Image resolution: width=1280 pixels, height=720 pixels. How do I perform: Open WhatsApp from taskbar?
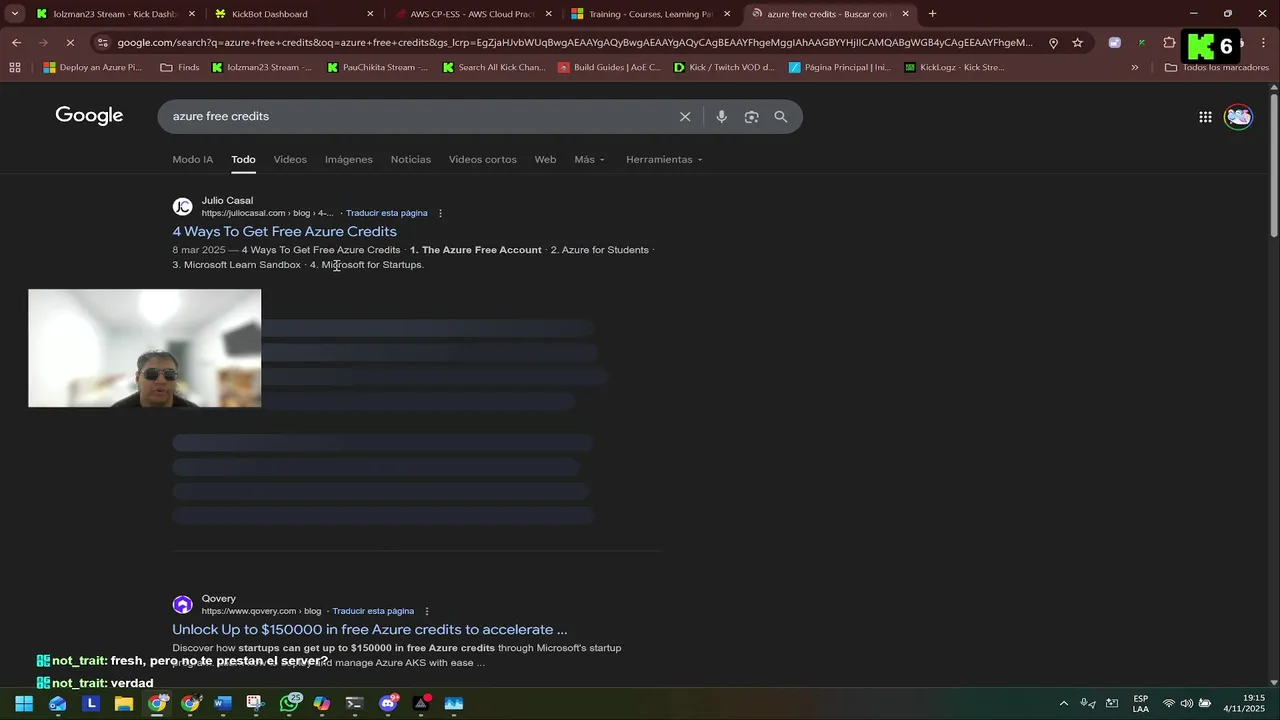[x=289, y=704]
